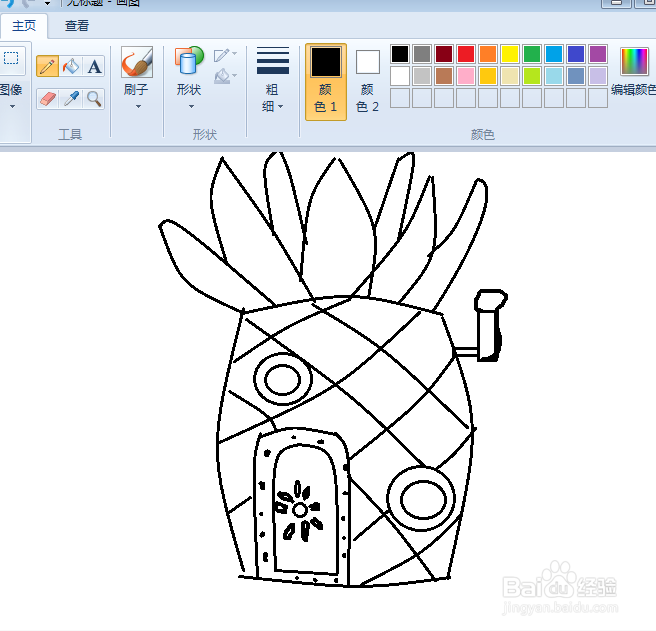Open the Shapes (形状) gallery
The height and width of the screenshot is (631, 656).
click(189, 62)
